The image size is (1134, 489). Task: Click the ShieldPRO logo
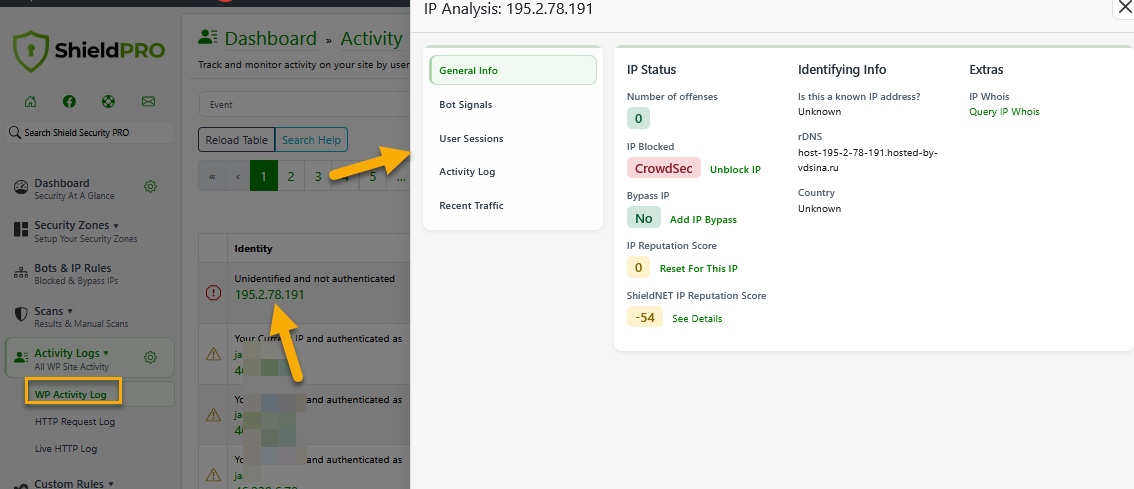(x=89, y=51)
